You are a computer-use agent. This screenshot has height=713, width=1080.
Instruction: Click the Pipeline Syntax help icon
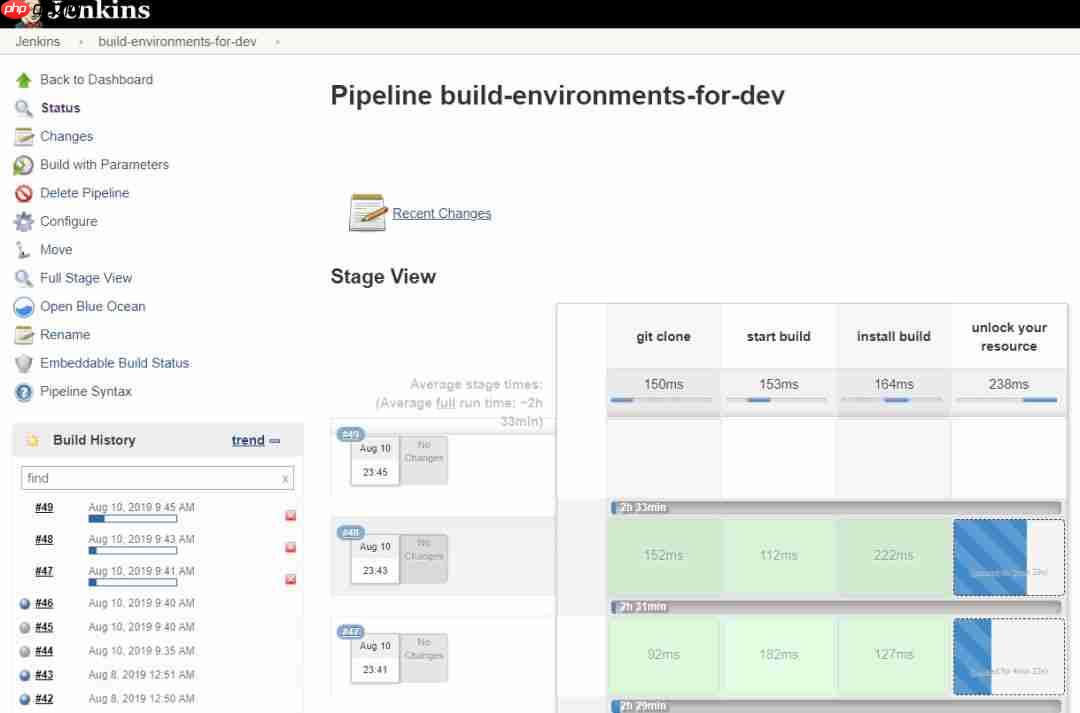24,392
